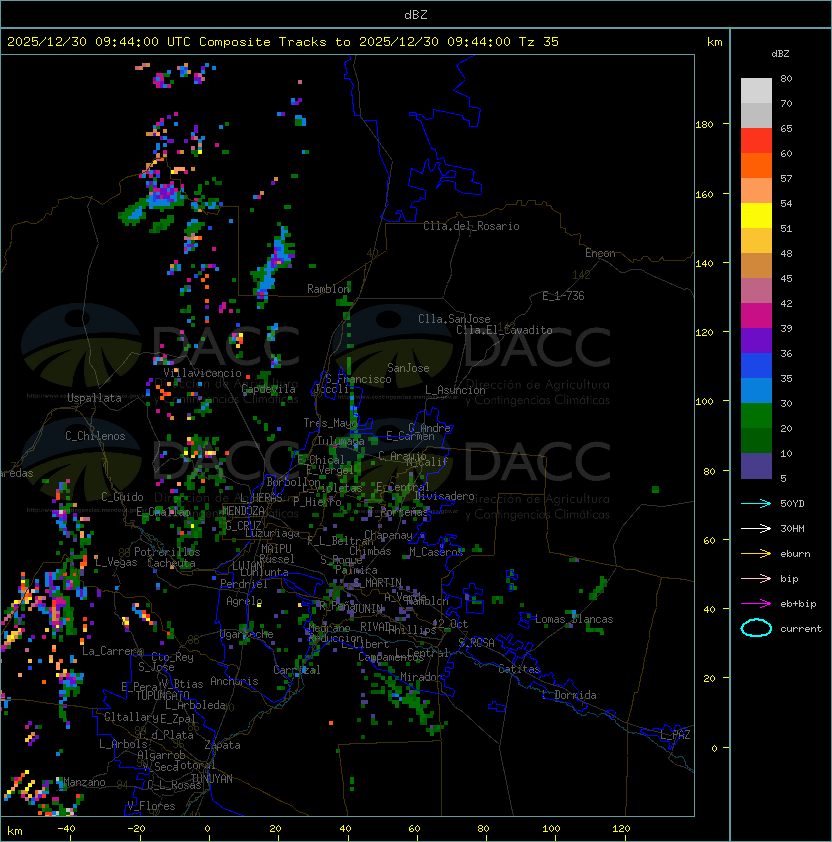832x842 pixels.
Task: Click the cyan 50YD arrow legend icon
Action: (x=756, y=503)
